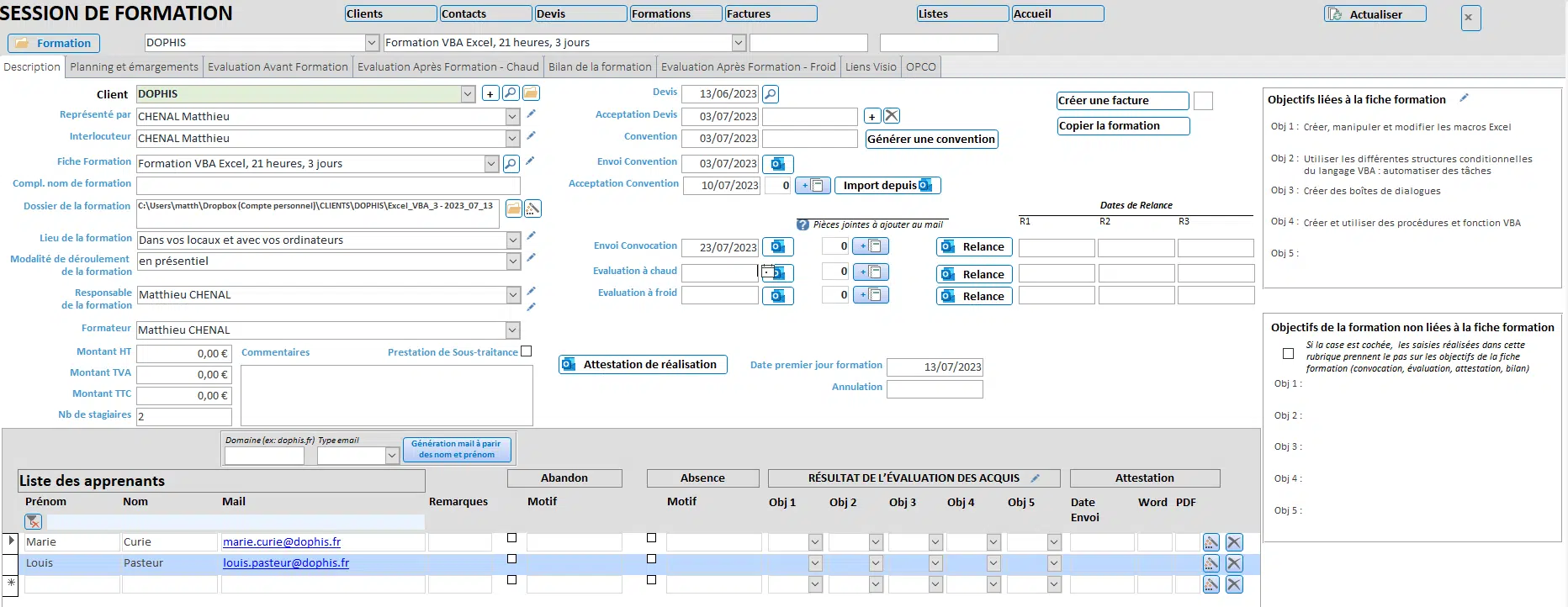Open the marie.curie@dophis.fr mail link

pyautogui.click(x=282, y=542)
